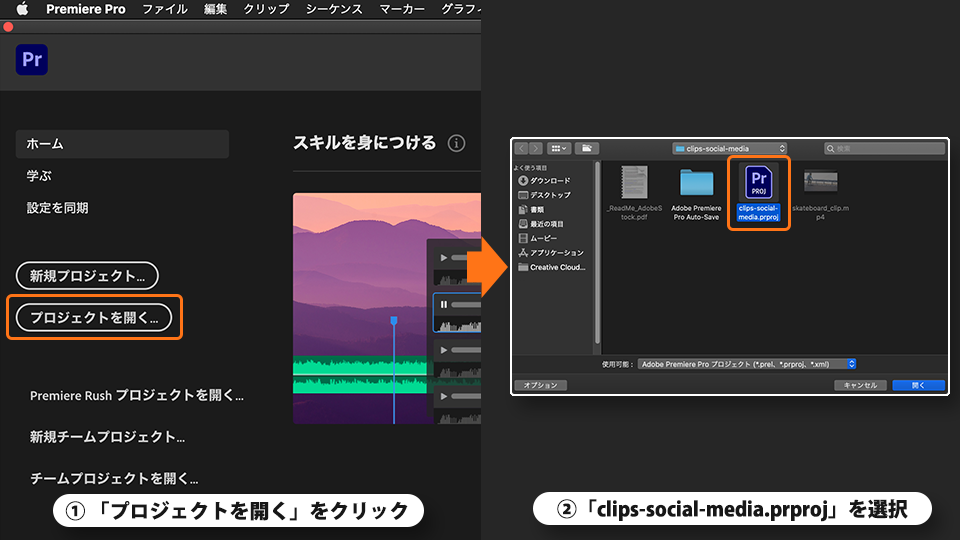The image size is (960, 540).
Task: Select the Adobe Premiere Pro Auto-Save folder
Action: [x=696, y=183]
